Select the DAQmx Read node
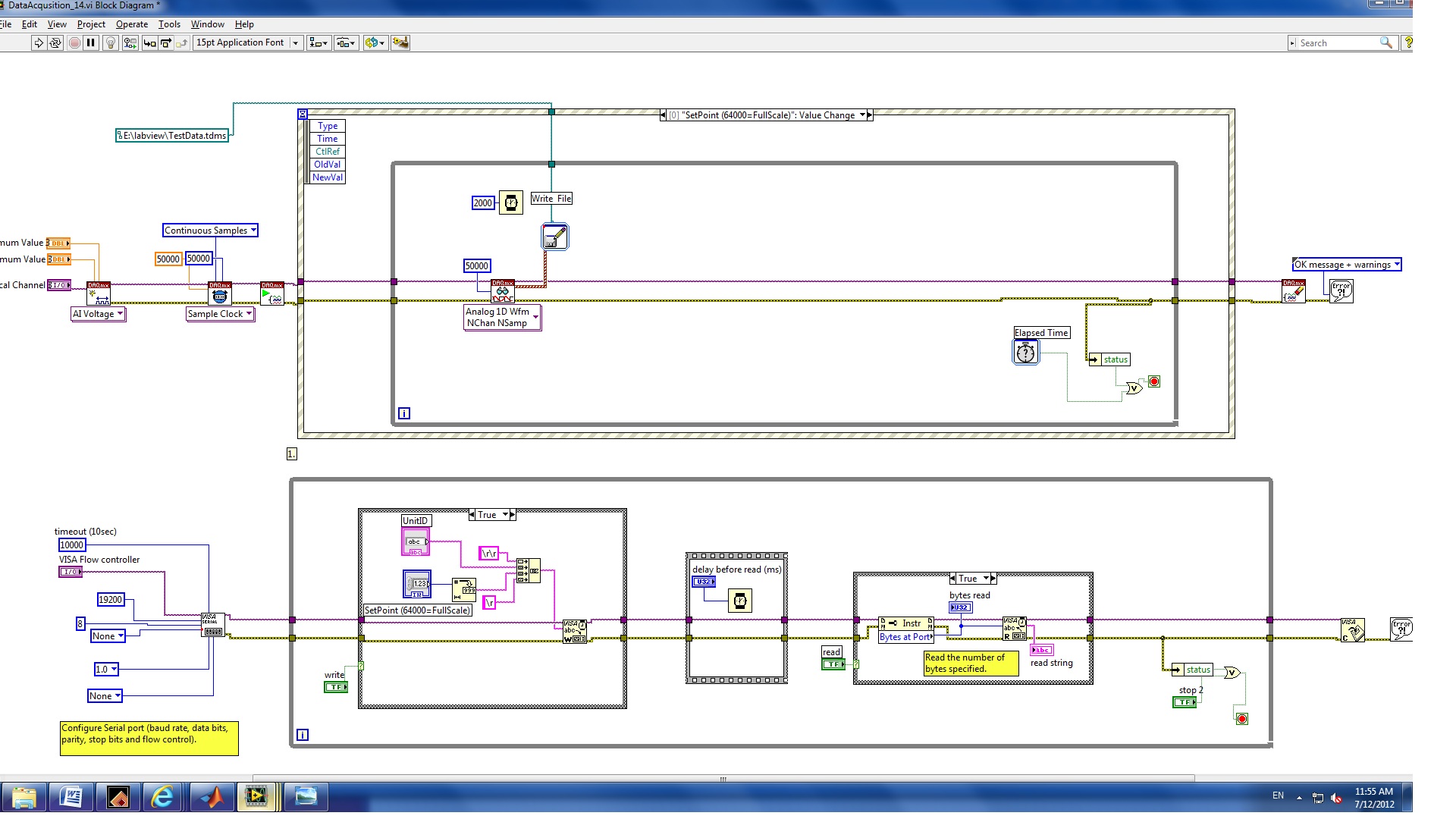This screenshot has height=819, width=1456. coord(503,291)
